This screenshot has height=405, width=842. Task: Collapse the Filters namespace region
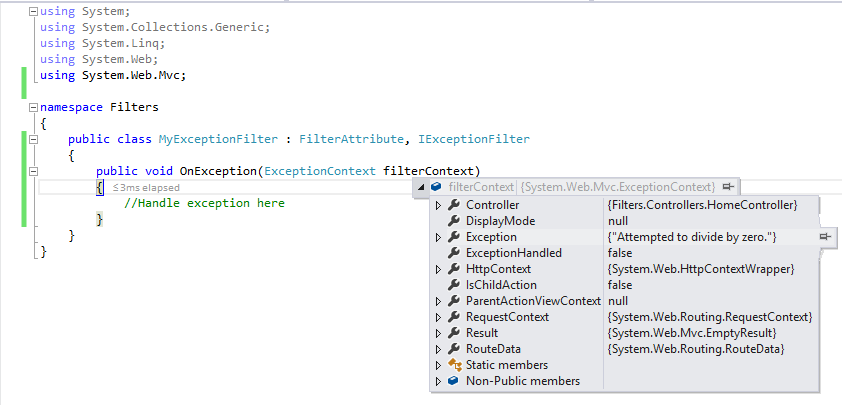[33, 107]
